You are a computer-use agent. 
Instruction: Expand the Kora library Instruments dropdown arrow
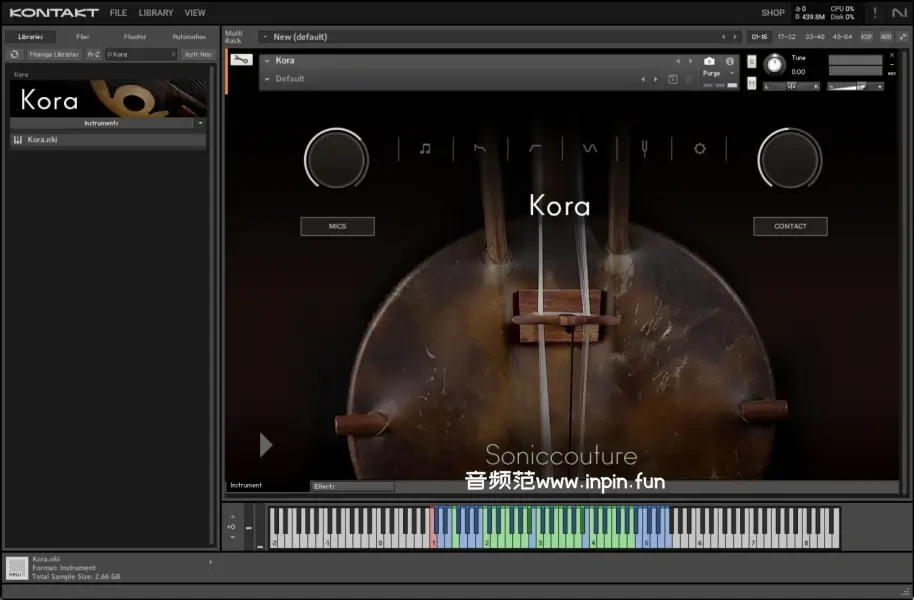point(201,123)
